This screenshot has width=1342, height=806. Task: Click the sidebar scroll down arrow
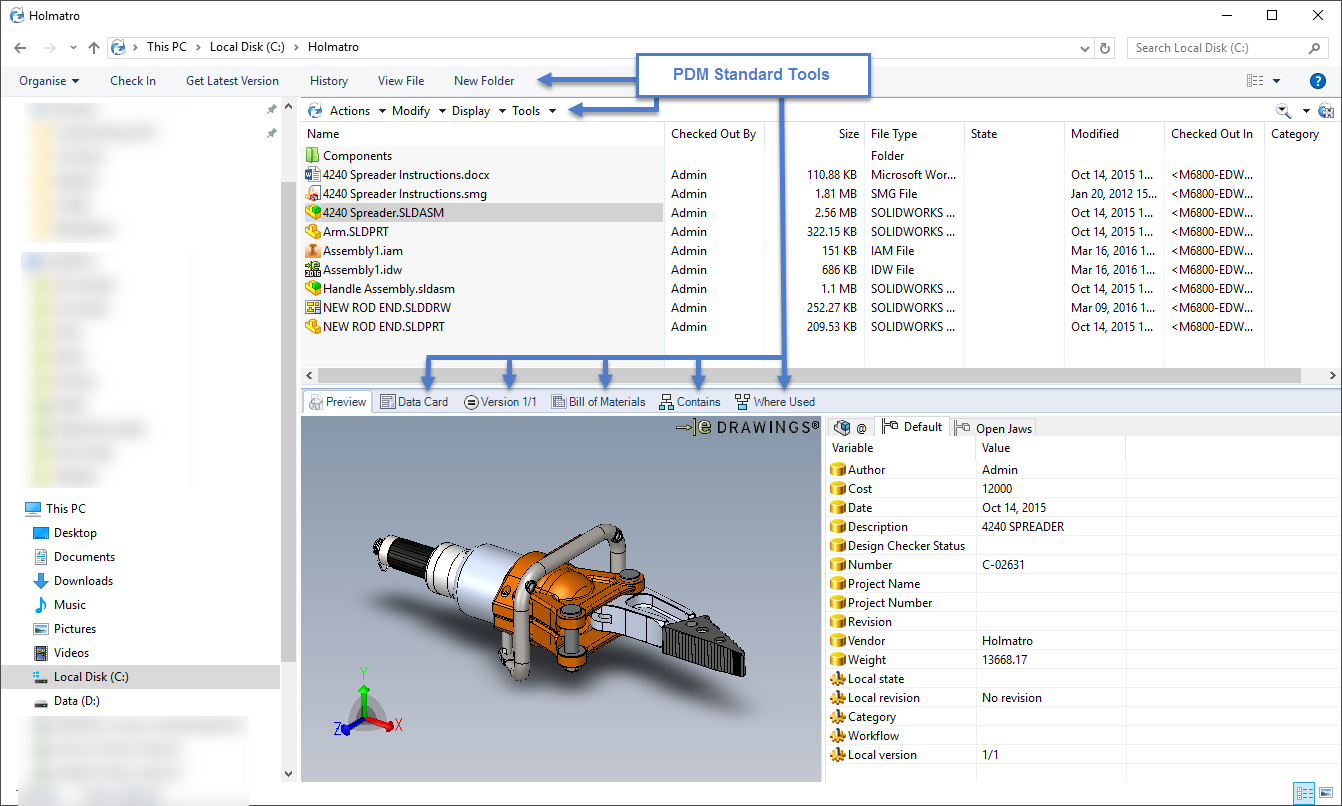289,773
